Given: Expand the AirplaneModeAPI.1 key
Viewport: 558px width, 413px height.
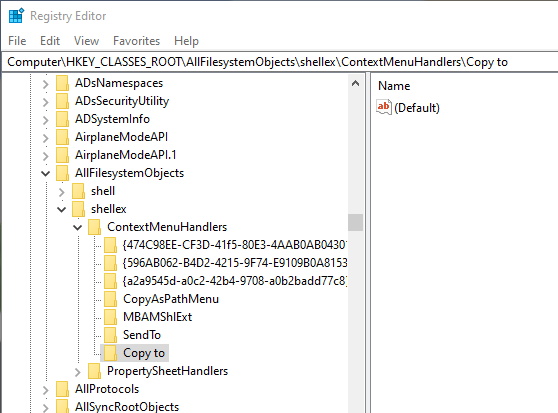Looking at the screenshot, I should [45, 156].
